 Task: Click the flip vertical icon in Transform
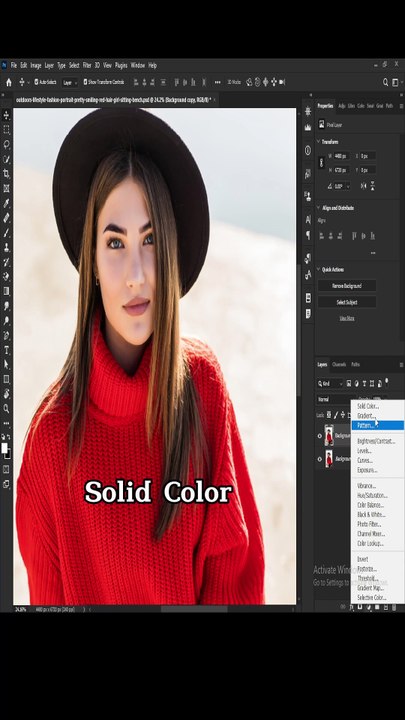372,186
